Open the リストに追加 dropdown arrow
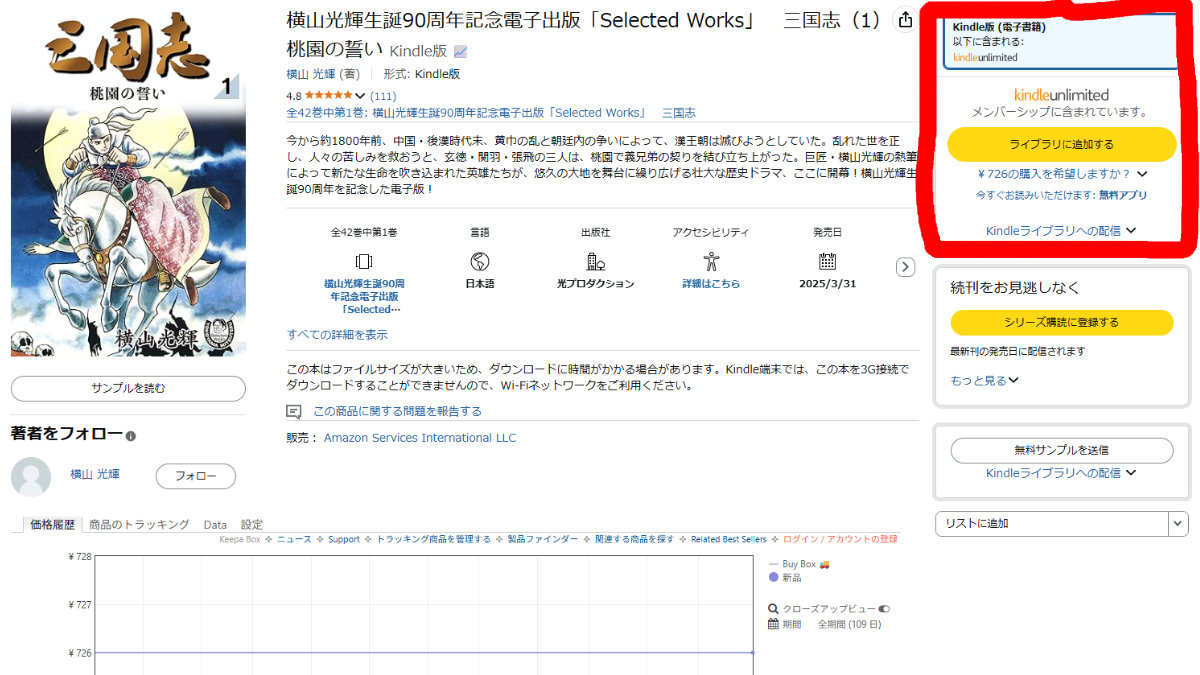The height and width of the screenshot is (675, 1200). pyautogui.click(x=1179, y=523)
